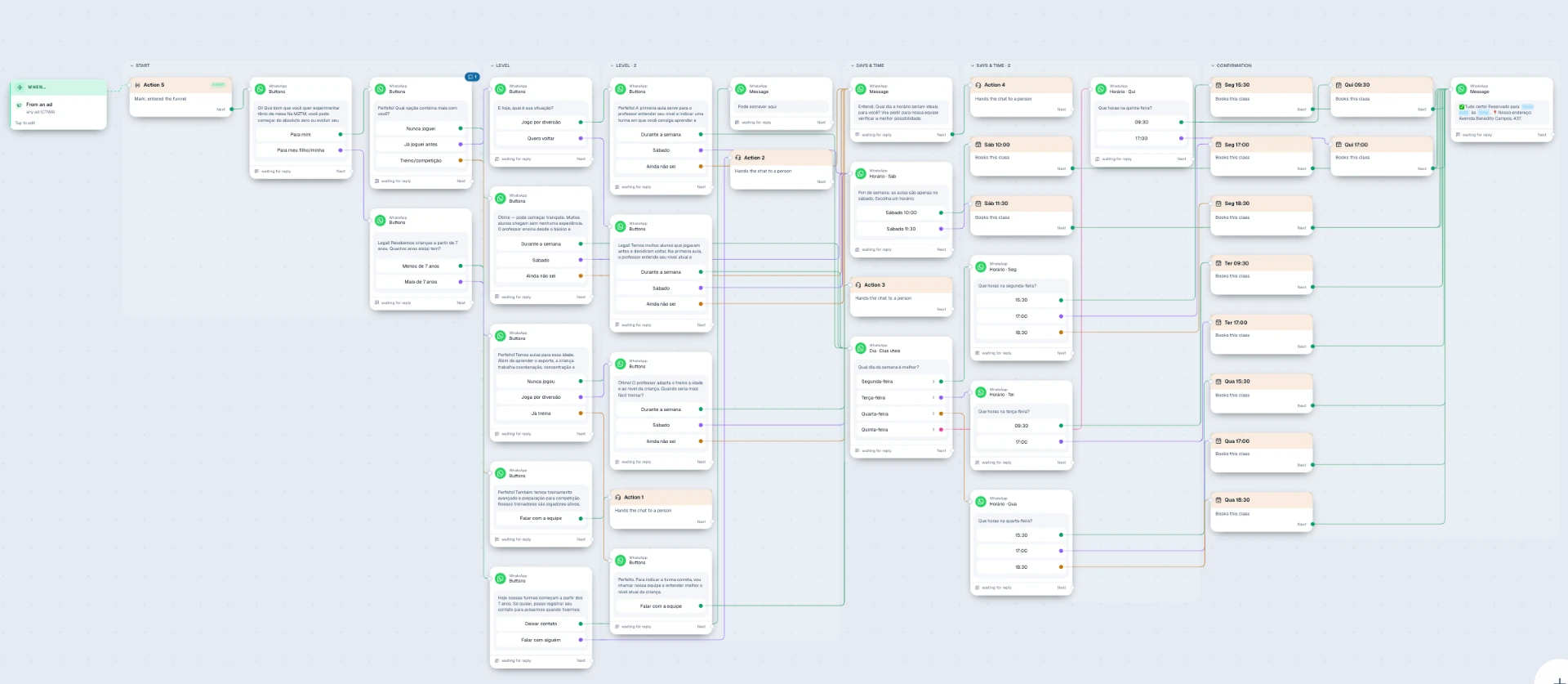Click the Menos de 7 anos option
The height and width of the screenshot is (684, 1568).
coord(421,266)
